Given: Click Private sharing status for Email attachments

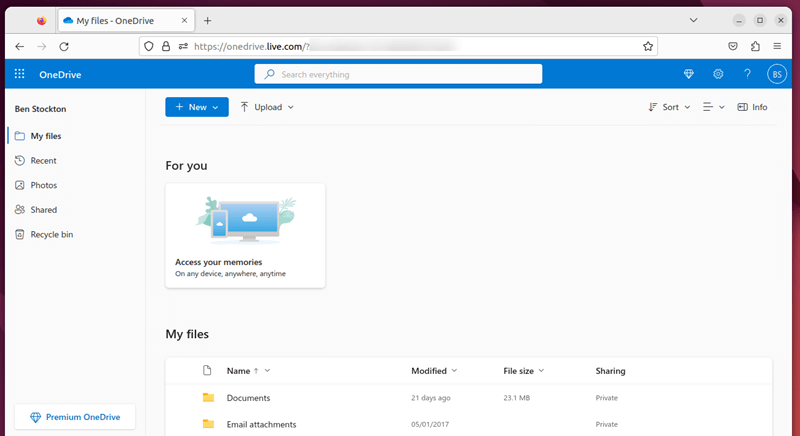Looking at the screenshot, I should pyautogui.click(x=607, y=424).
